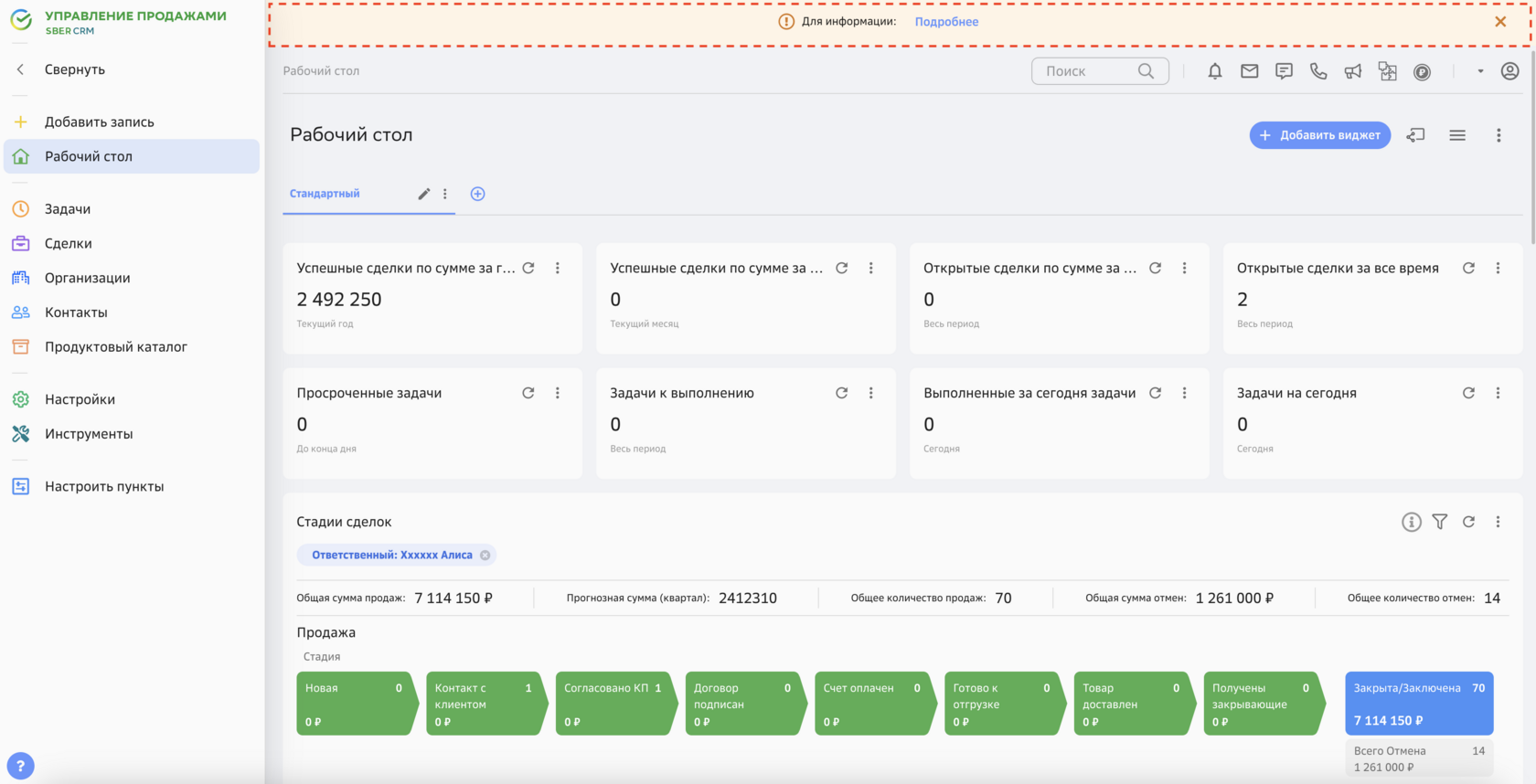Show info for Стадии сделок widget
This screenshot has height=784, width=1536.
pyautogui.click(x=1412, y=522)
